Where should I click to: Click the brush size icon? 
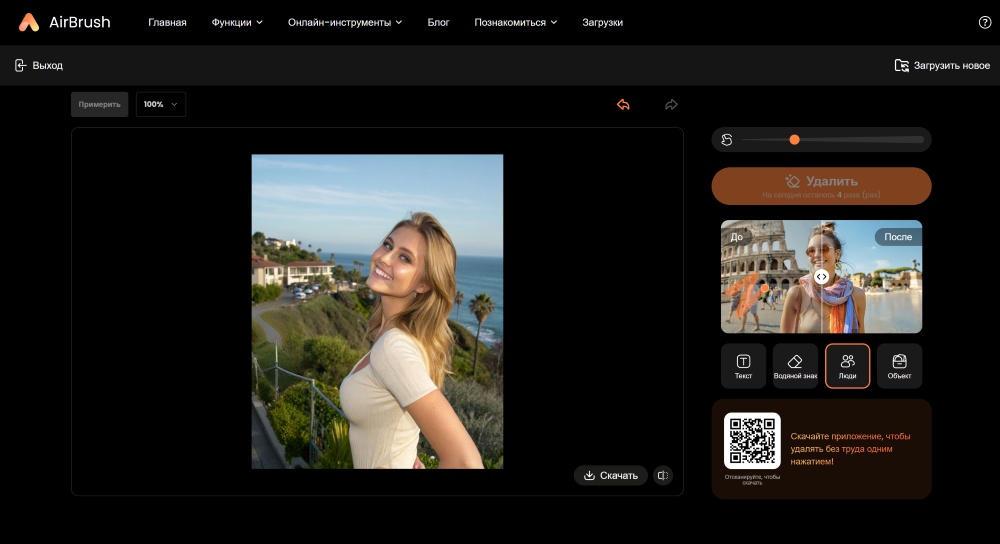(727, 140)
